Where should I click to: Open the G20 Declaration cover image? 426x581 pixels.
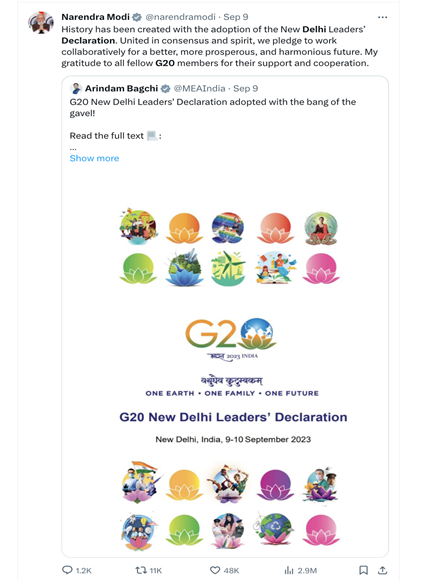[x=225, y=361]
